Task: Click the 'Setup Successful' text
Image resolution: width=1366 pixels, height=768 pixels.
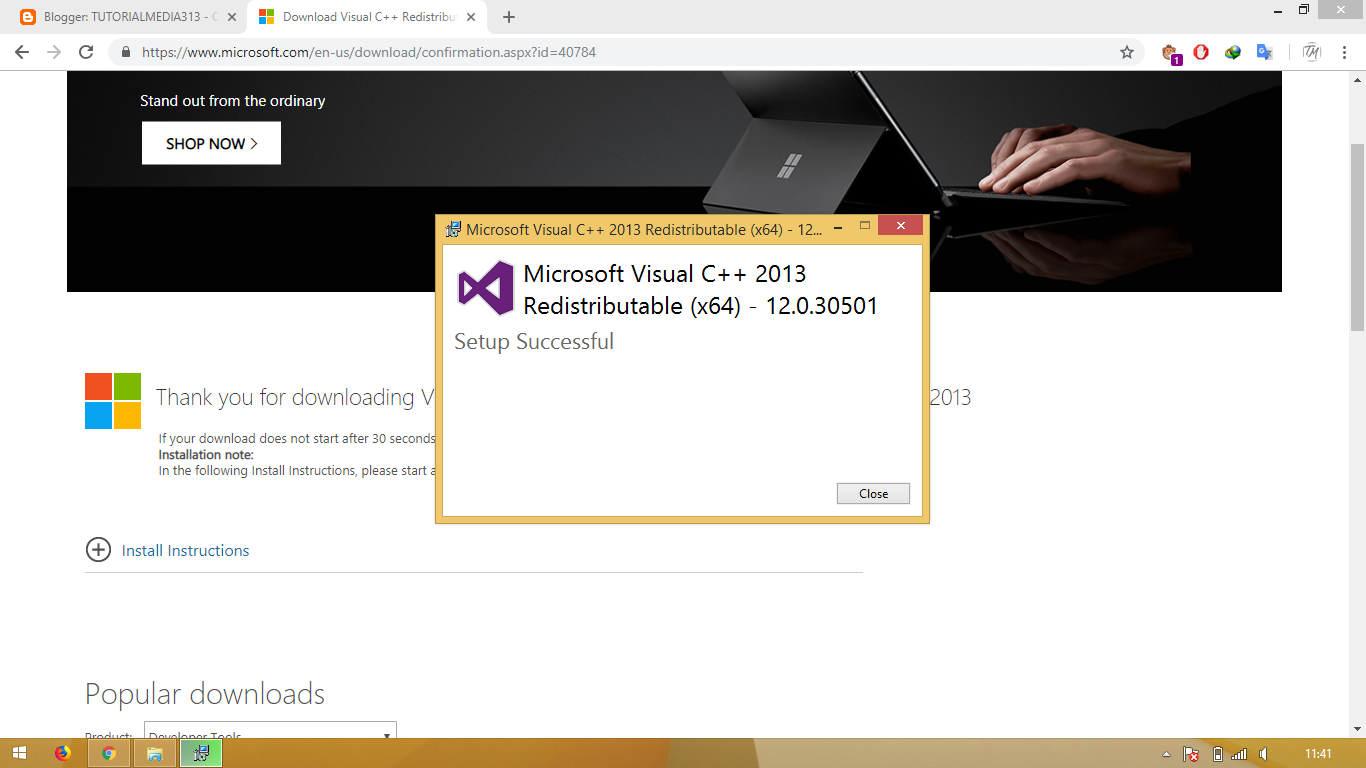Action: point(534,342)
